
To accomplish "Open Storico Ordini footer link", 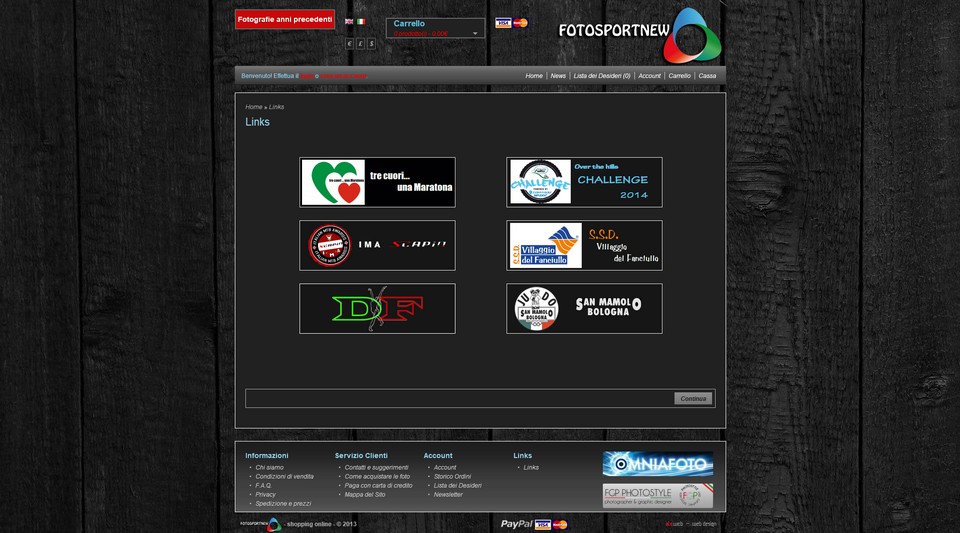I will pyautogui.click(x=452, y=477).
